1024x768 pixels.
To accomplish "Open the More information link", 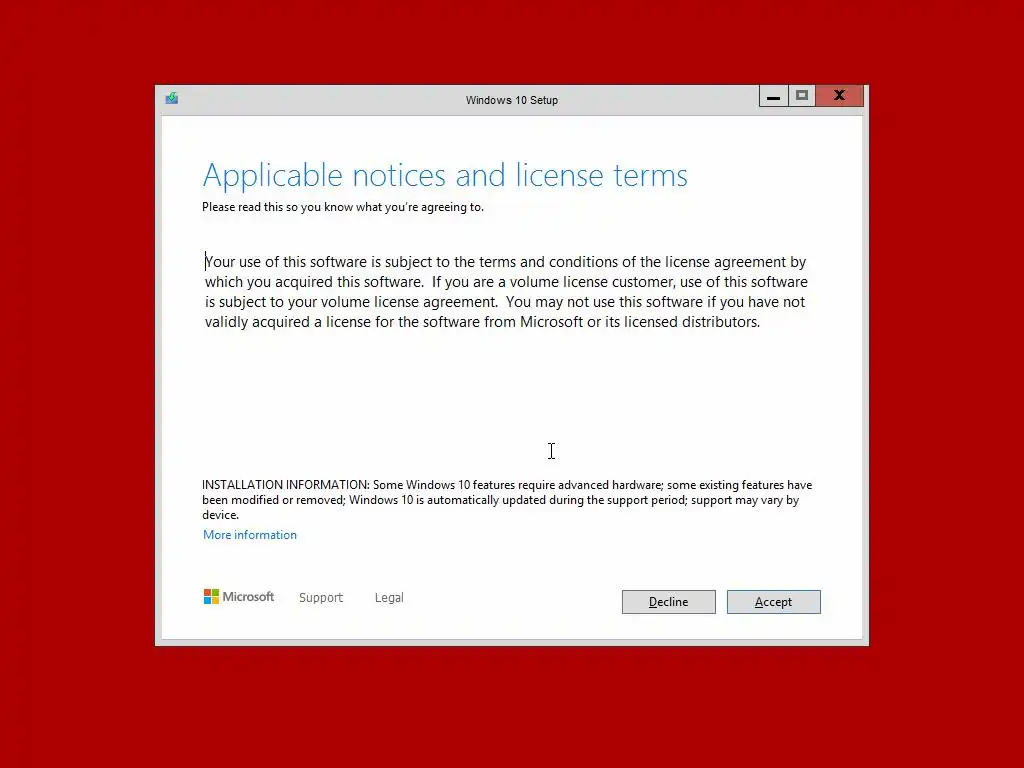I will coord(249,535).
